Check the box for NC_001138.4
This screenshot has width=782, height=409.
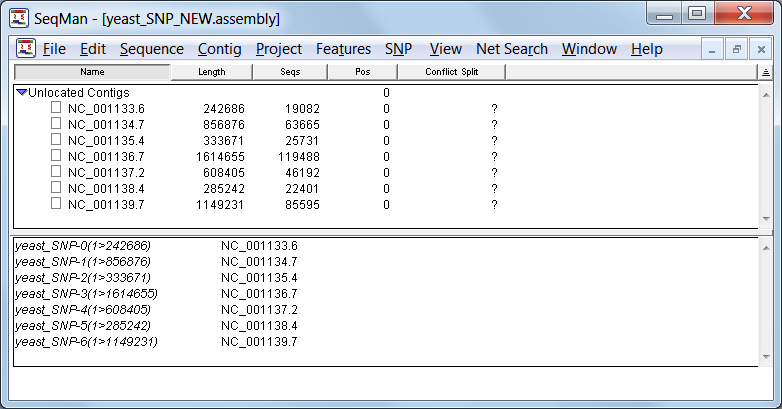coord(56,187)
